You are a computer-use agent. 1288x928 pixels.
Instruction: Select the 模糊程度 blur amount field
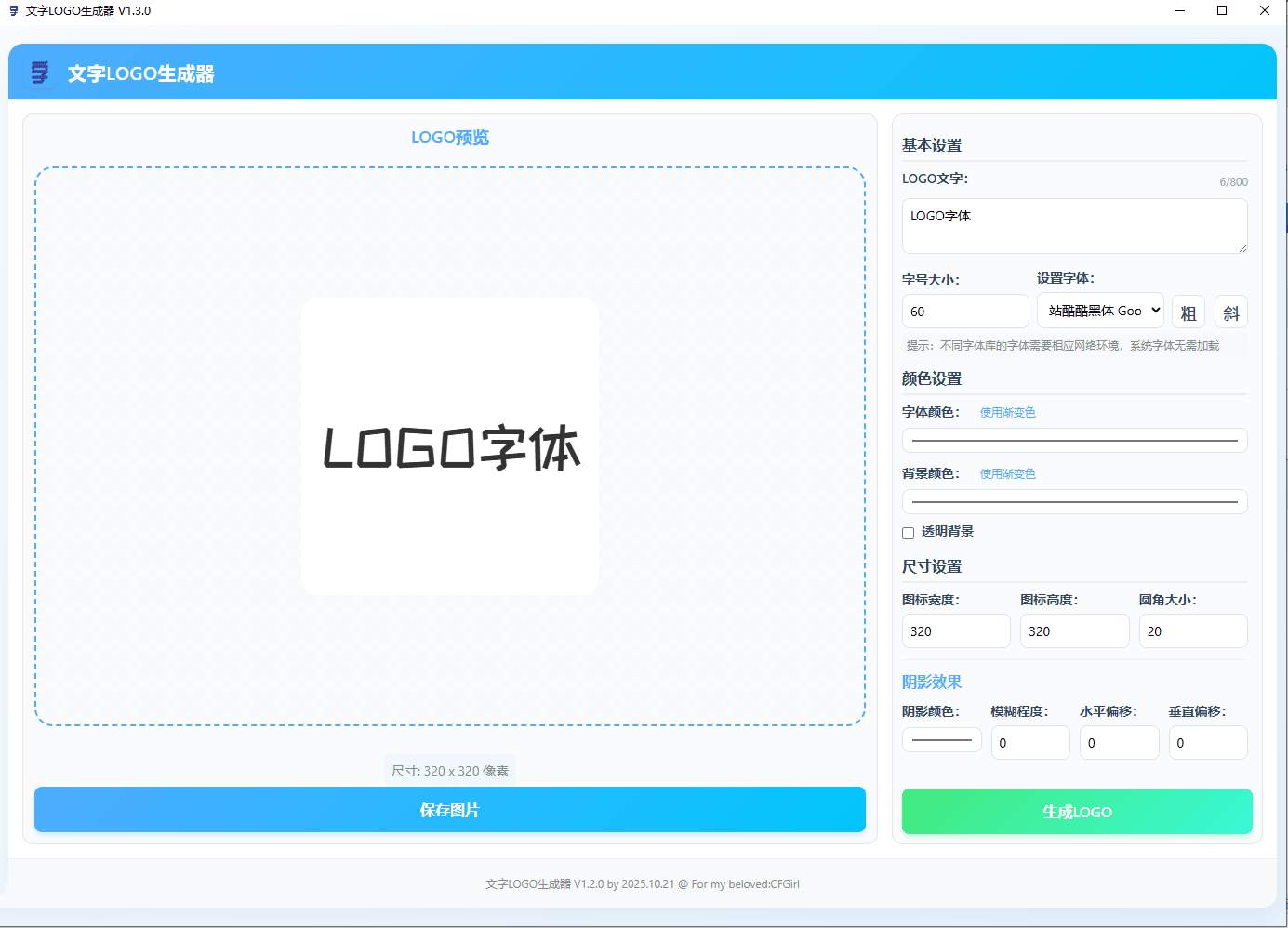click(1029, 742)
